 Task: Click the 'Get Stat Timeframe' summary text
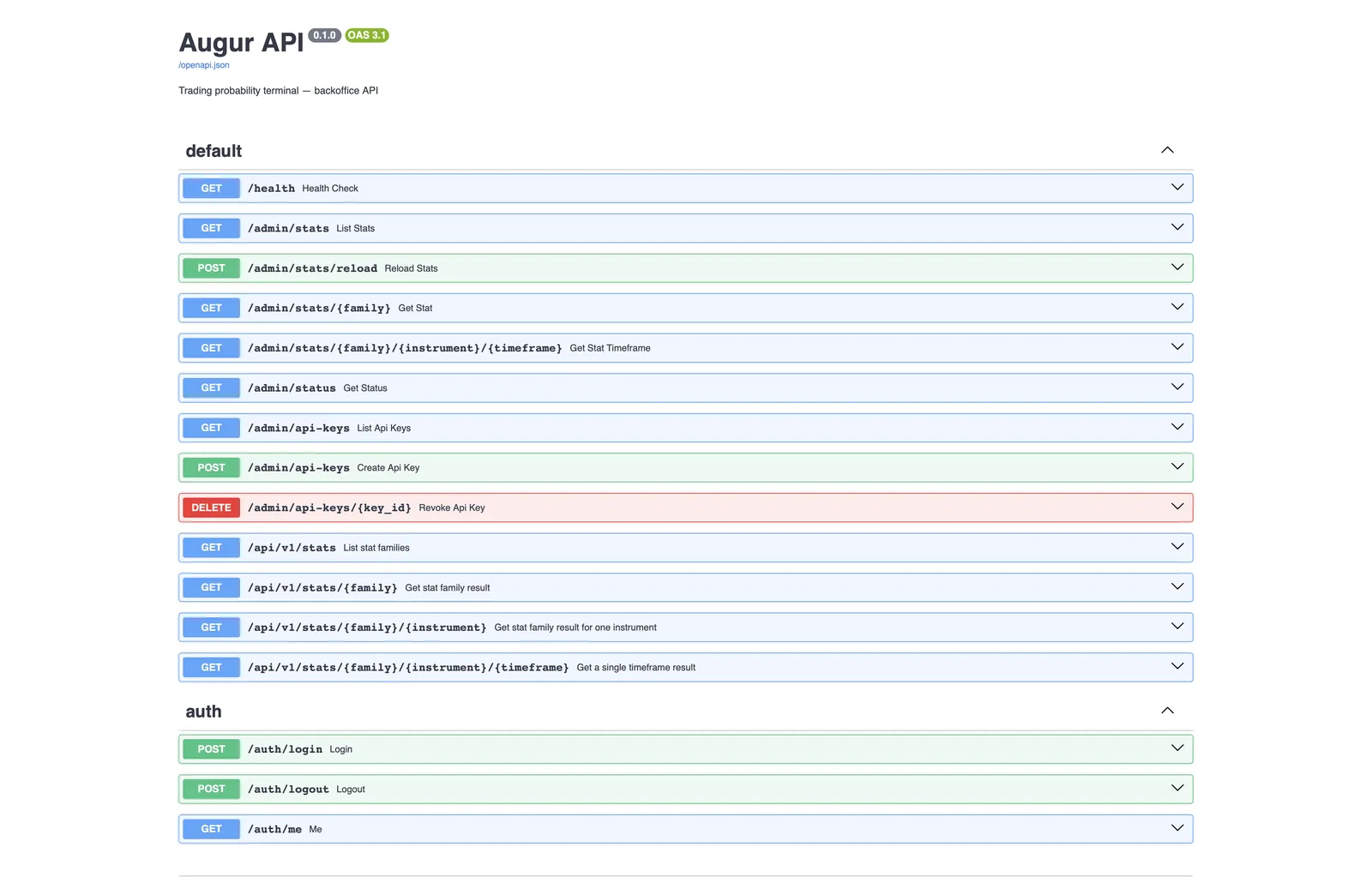[x=610, y=348]
